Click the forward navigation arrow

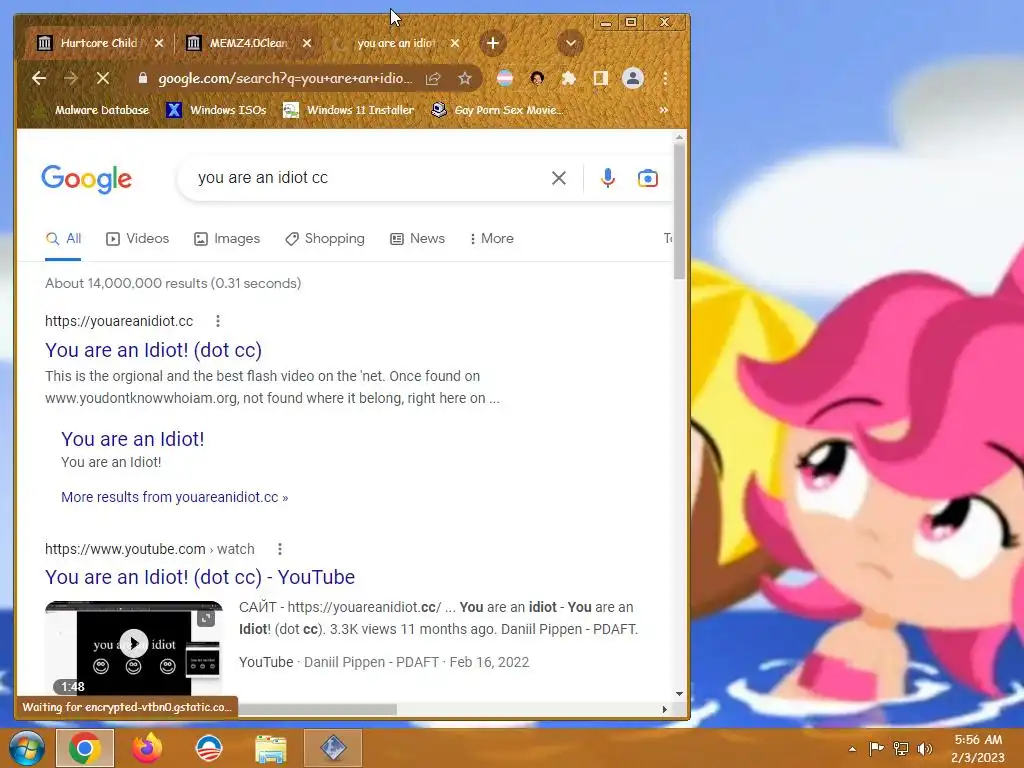click(x=71, y=78)
